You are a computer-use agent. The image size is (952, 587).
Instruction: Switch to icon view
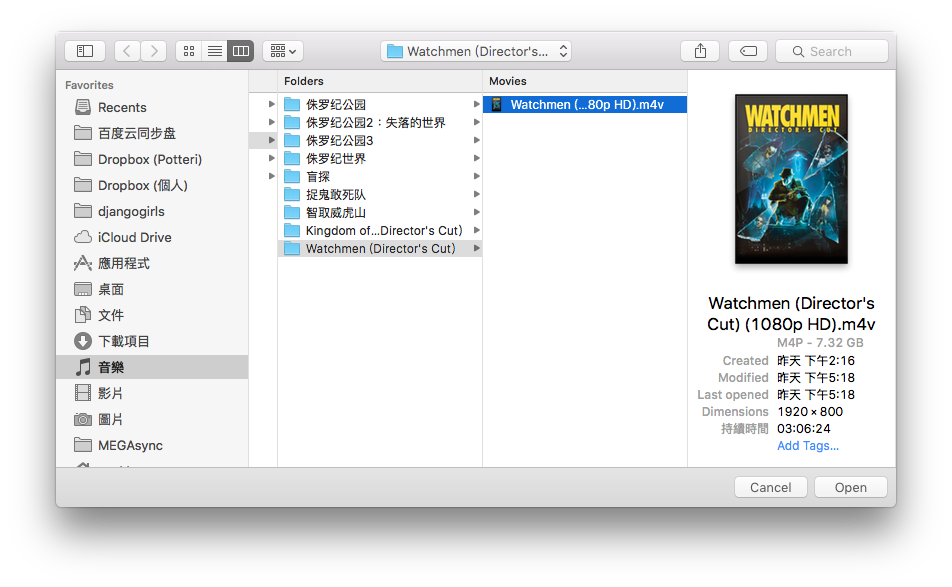tap(189, 51)
